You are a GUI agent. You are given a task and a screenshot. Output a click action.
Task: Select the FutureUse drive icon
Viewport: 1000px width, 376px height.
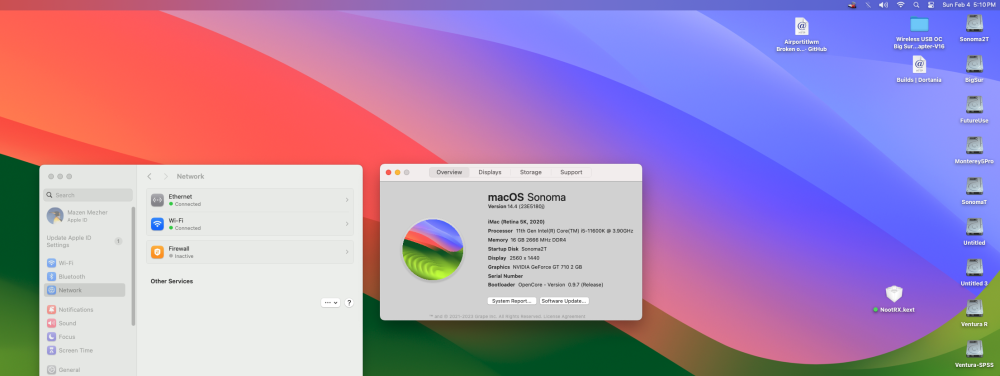point(974,105)
